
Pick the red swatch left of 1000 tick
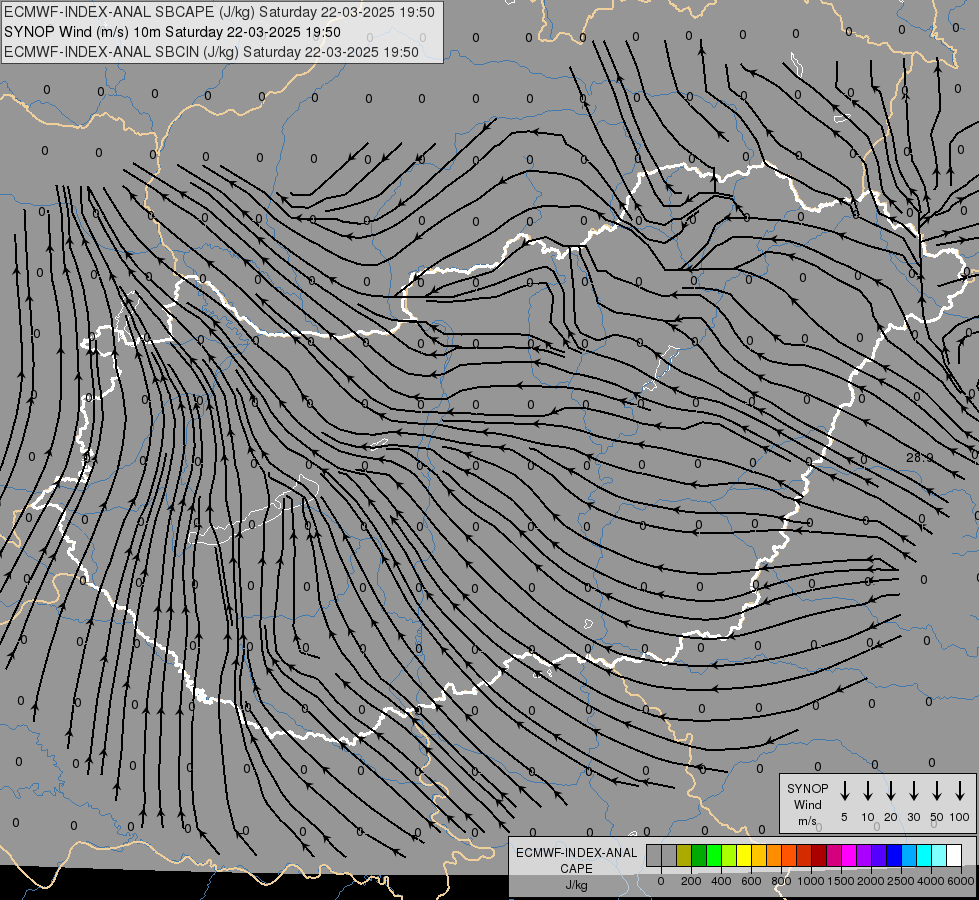click(x=804, y=855)
